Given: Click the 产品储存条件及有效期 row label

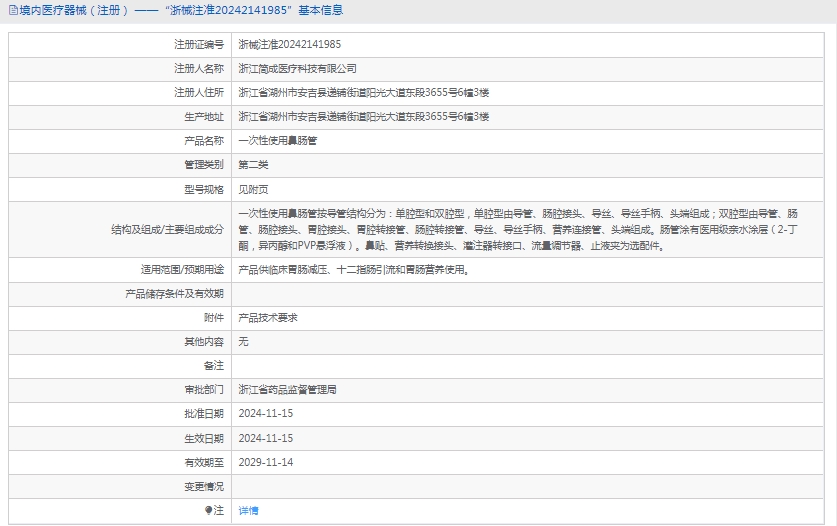Looking at the screenshot, I should pyautogui.click(x=174, y=293).
